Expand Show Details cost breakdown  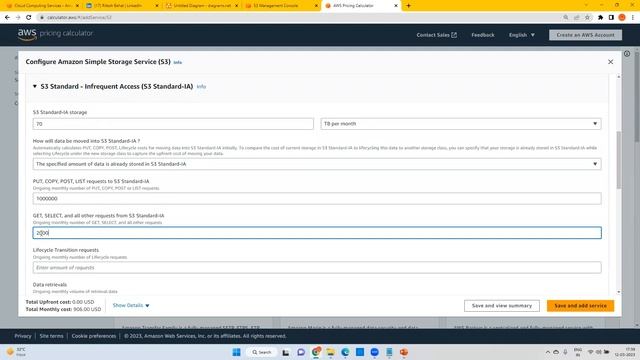coord(131,305)
